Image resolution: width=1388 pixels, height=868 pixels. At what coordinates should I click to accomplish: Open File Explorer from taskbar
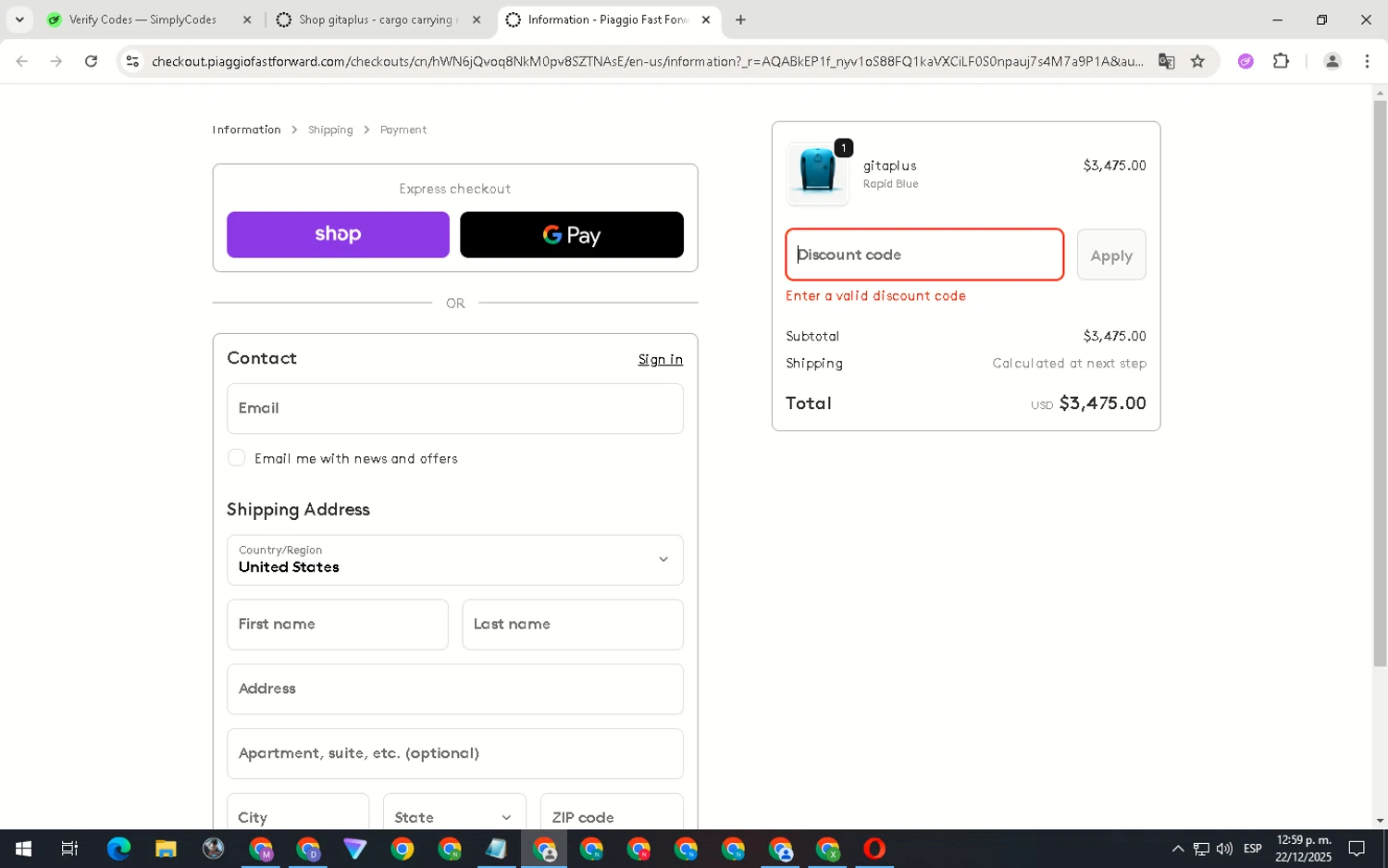[x=166, y=849]
